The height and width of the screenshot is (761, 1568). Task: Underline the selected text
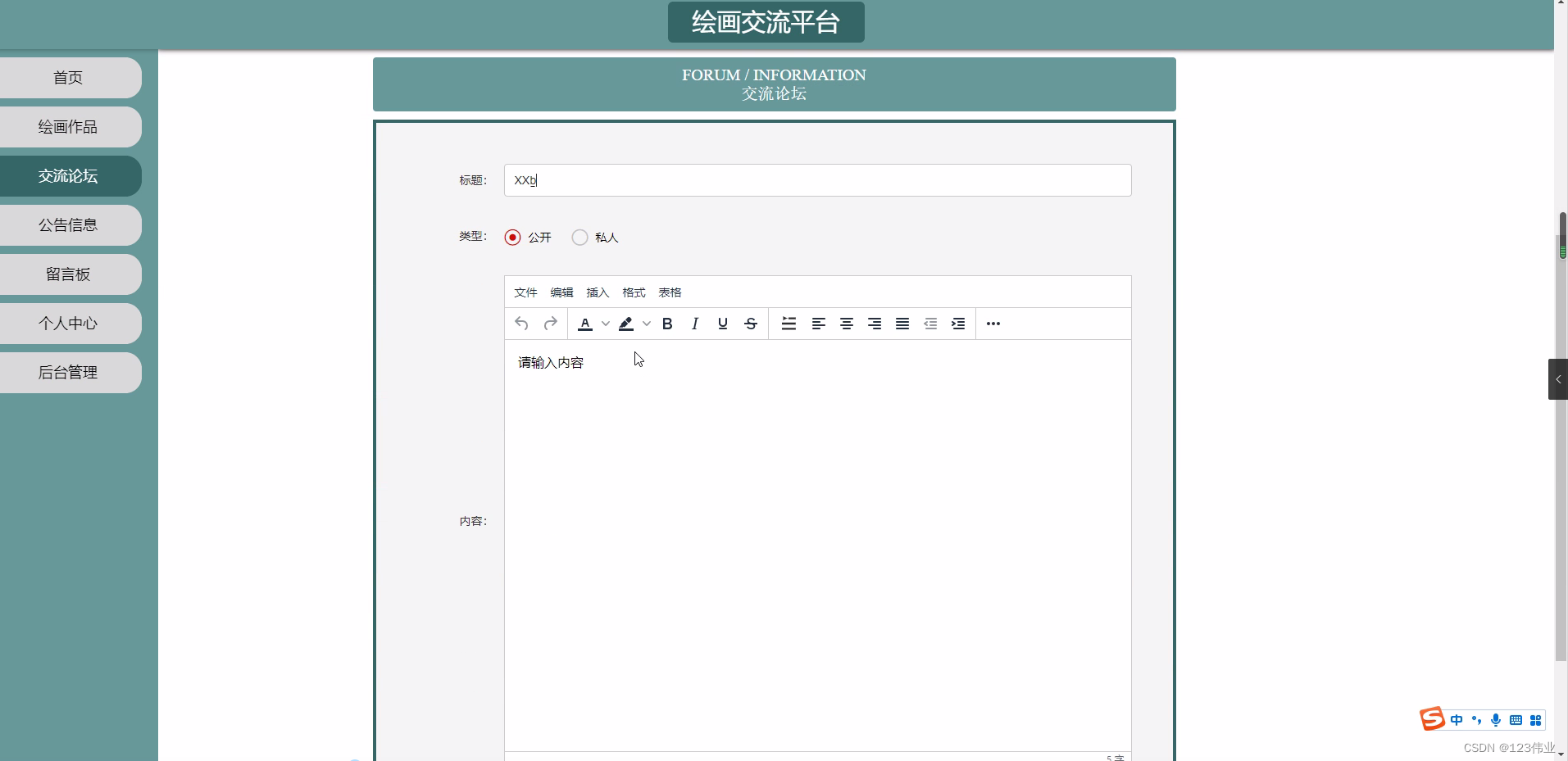pyautogui.click(x=722, y=324)
